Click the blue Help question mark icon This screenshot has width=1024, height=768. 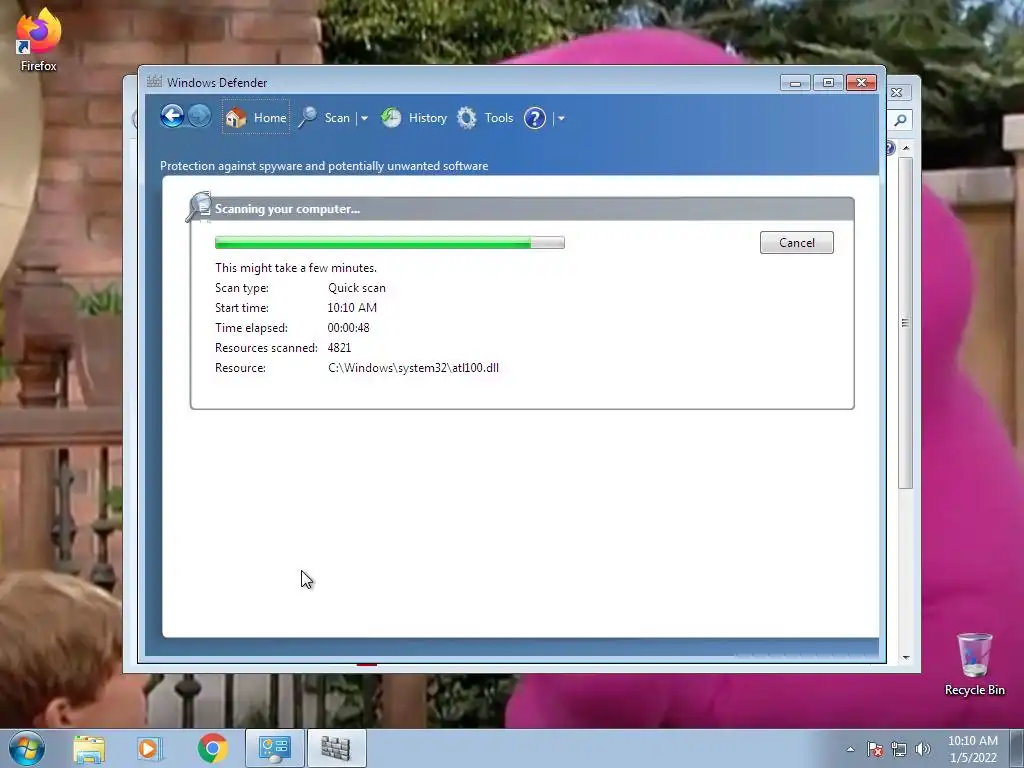(x=535, y=118)
